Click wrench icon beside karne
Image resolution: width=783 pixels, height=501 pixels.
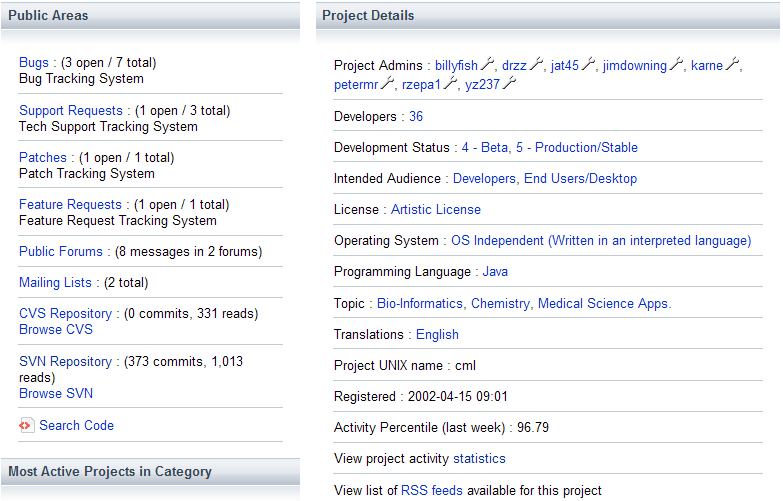(733, 65)
